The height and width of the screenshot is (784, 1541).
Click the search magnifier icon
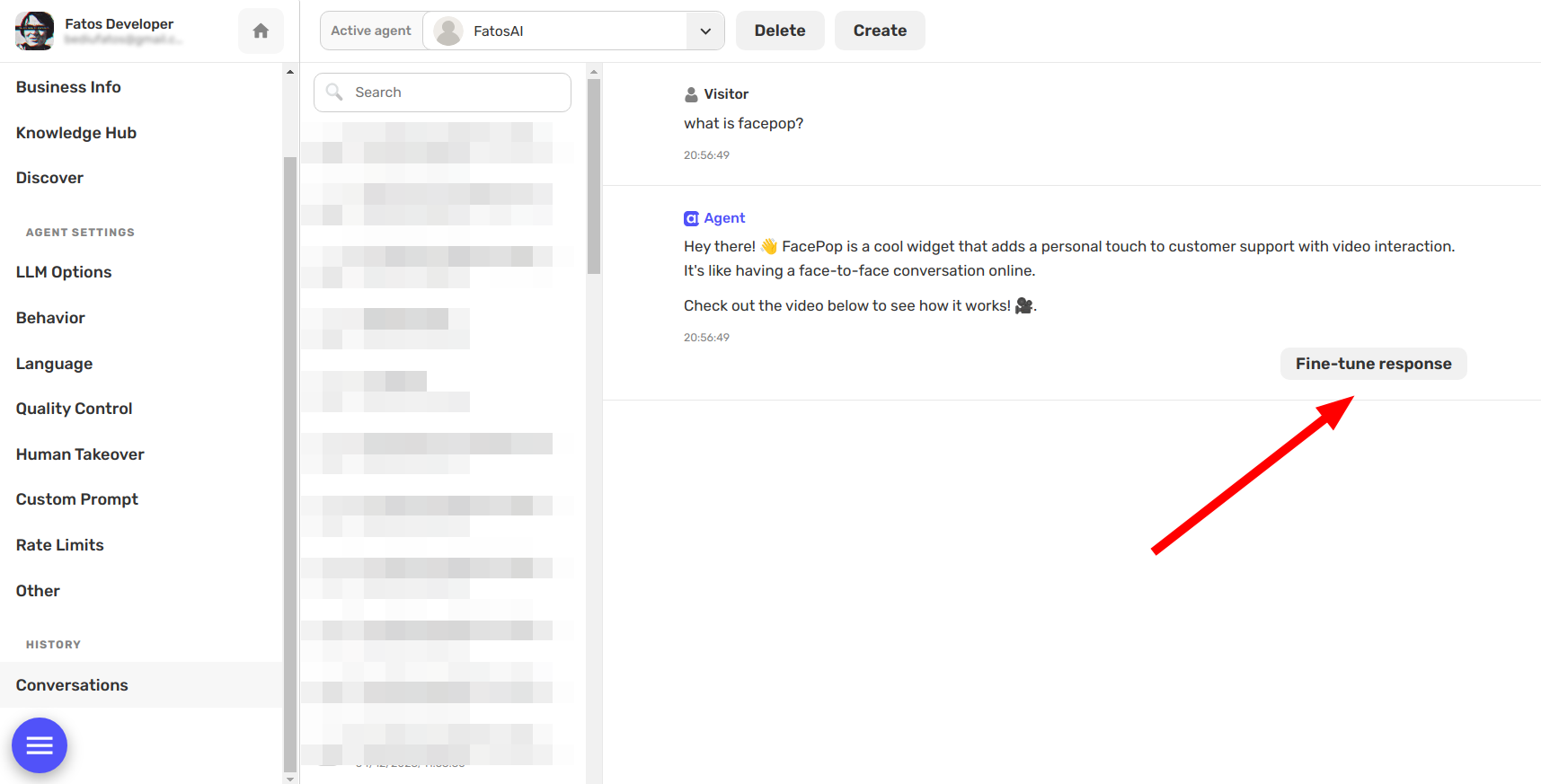[334, 92]
